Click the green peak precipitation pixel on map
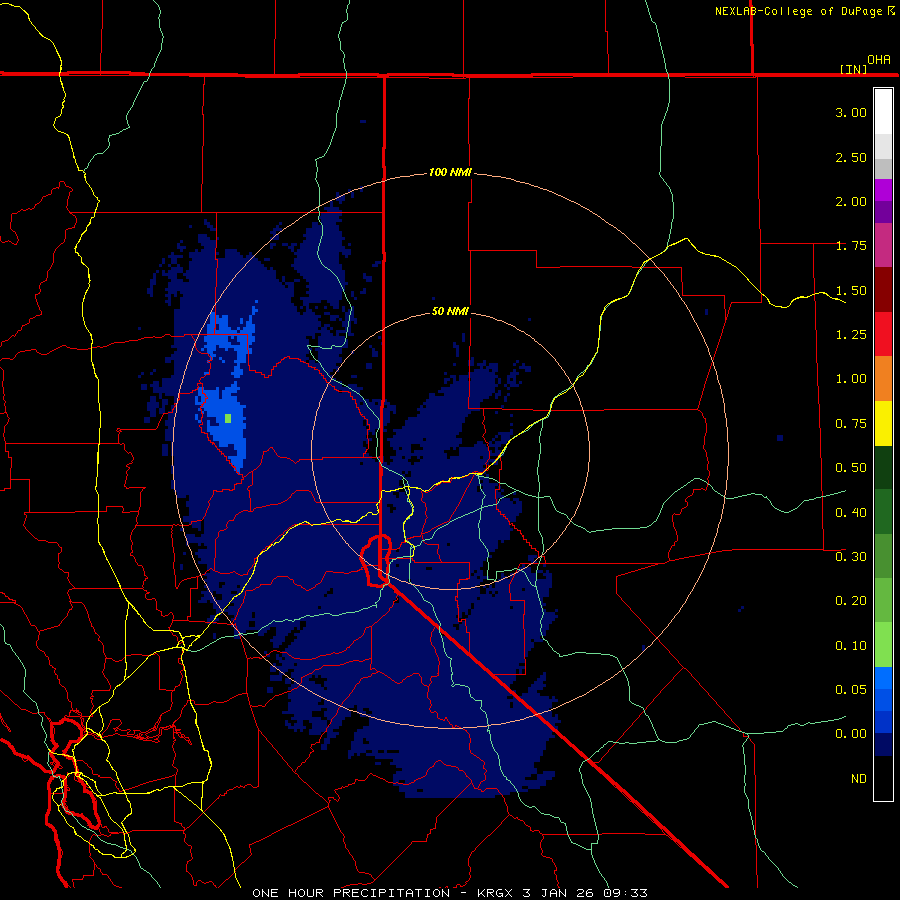Image resolution: width=900 pixels, height=900 pixels. coord(228,418)
